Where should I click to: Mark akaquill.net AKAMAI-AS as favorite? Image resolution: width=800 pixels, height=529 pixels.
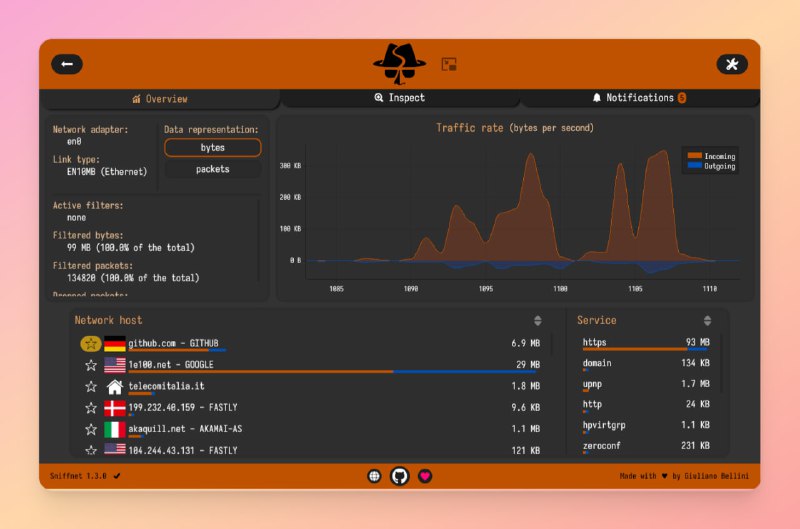[x=90, y=429]
